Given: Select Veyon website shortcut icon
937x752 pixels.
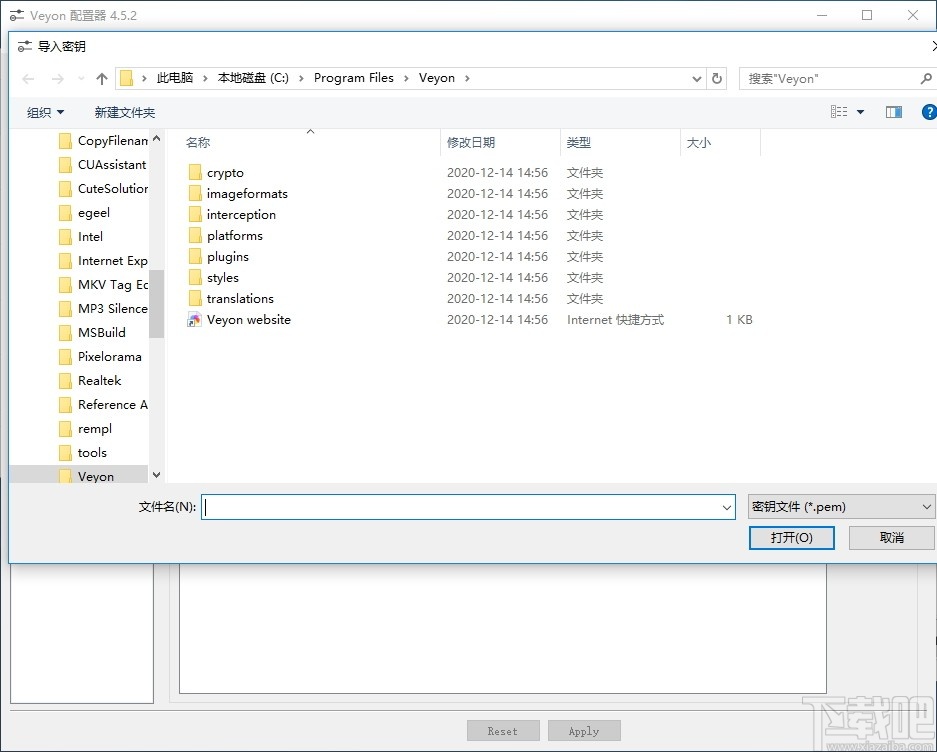Looking at the screenshot, I should pyautogui.click(x=195, y=320).
